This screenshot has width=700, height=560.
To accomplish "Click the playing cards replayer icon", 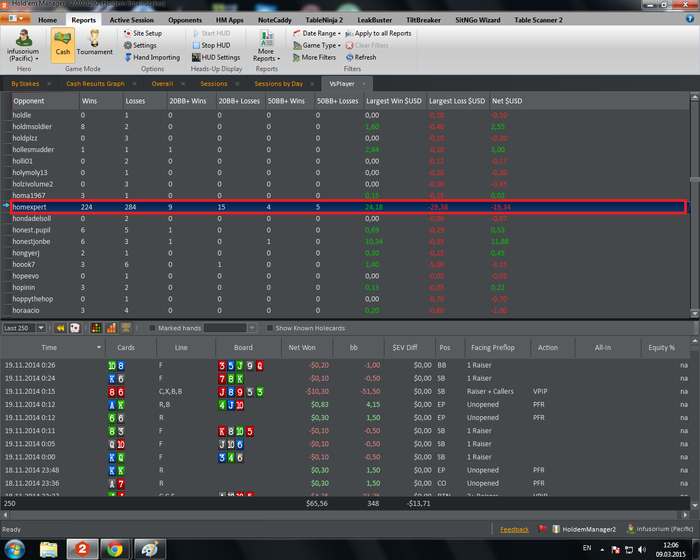I will [x=75, y=328].
